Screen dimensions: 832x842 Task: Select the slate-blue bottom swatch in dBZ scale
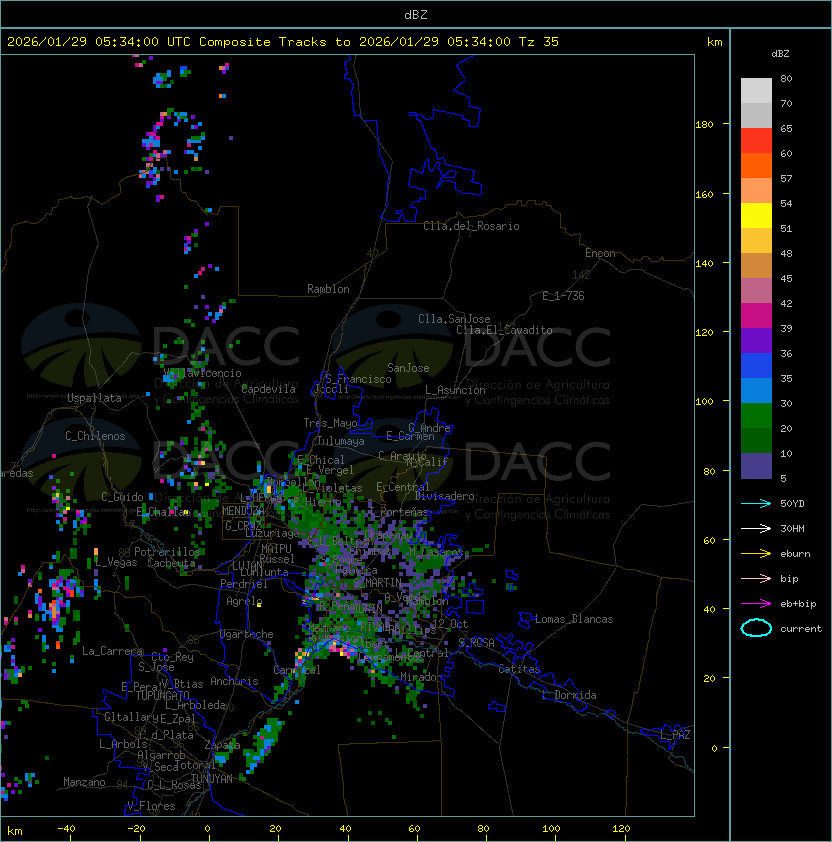tap(756, 466)
